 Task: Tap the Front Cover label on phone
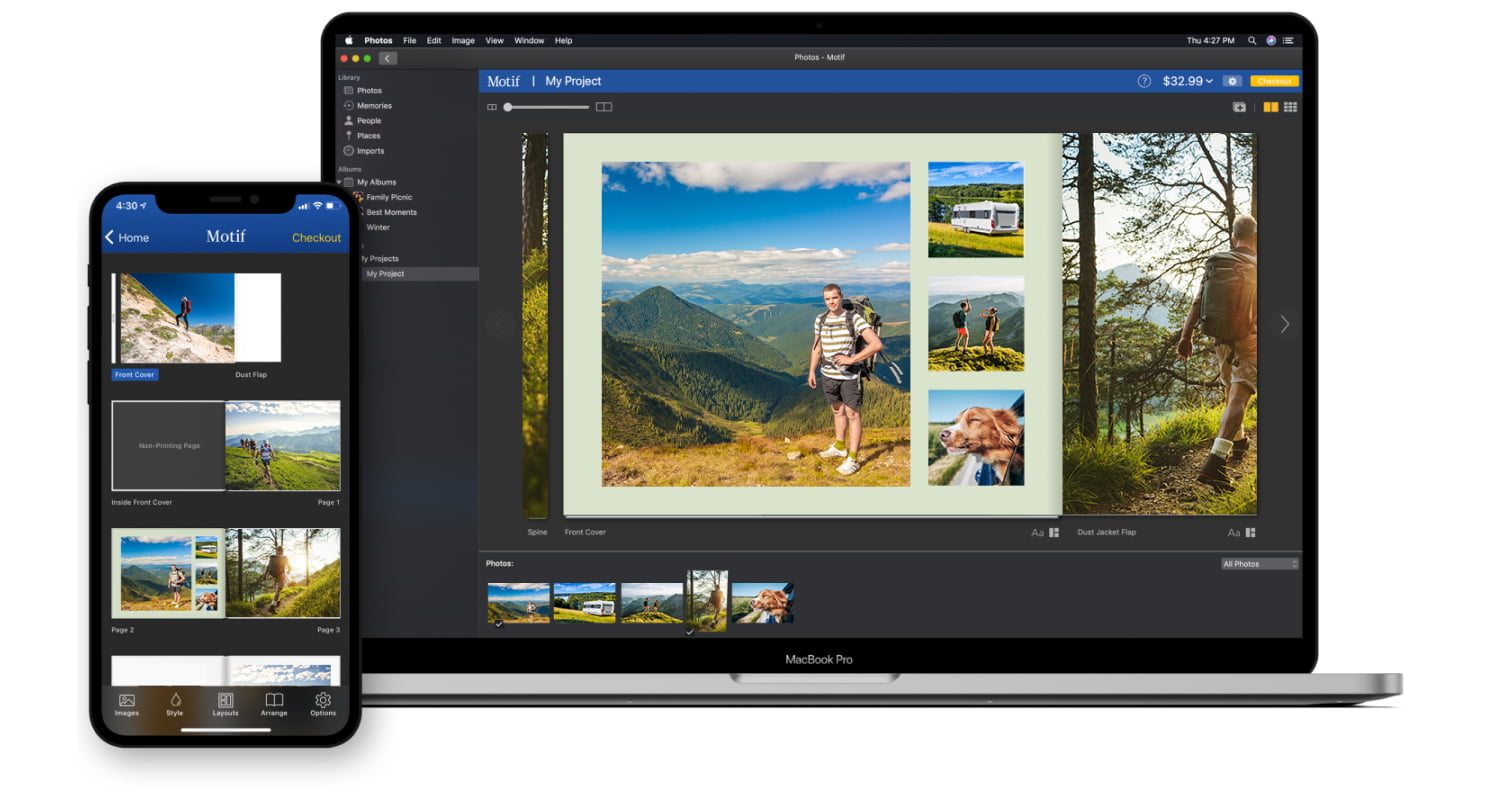point(135,375)
